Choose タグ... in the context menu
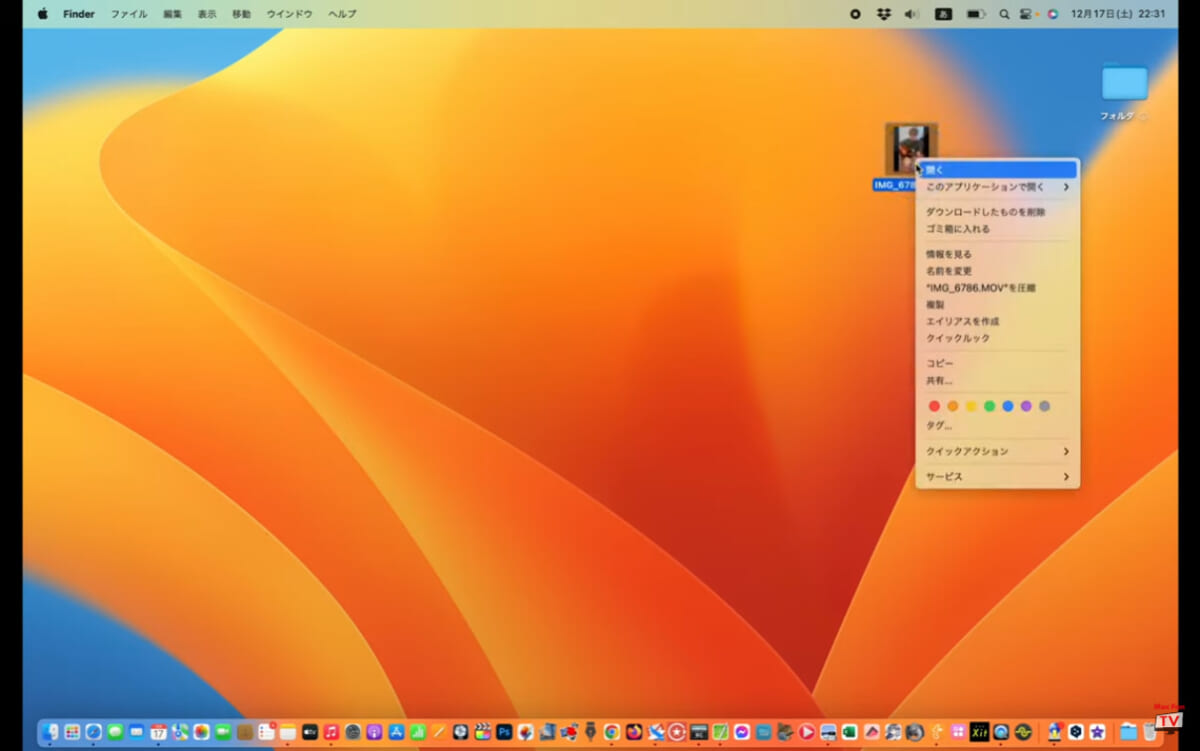This screenshot has width=1200, height=751. click(x=997, y=426)
